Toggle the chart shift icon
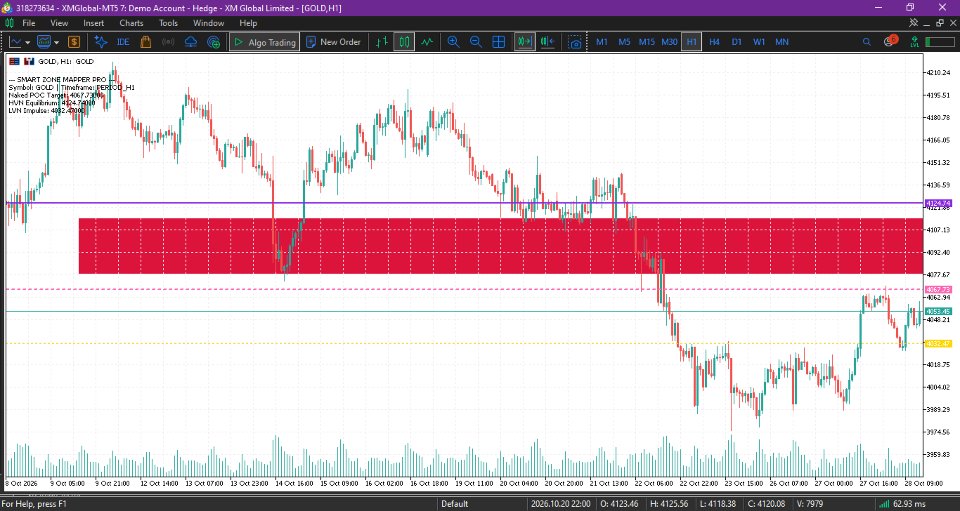960x511 pixels. click(547, 42)
